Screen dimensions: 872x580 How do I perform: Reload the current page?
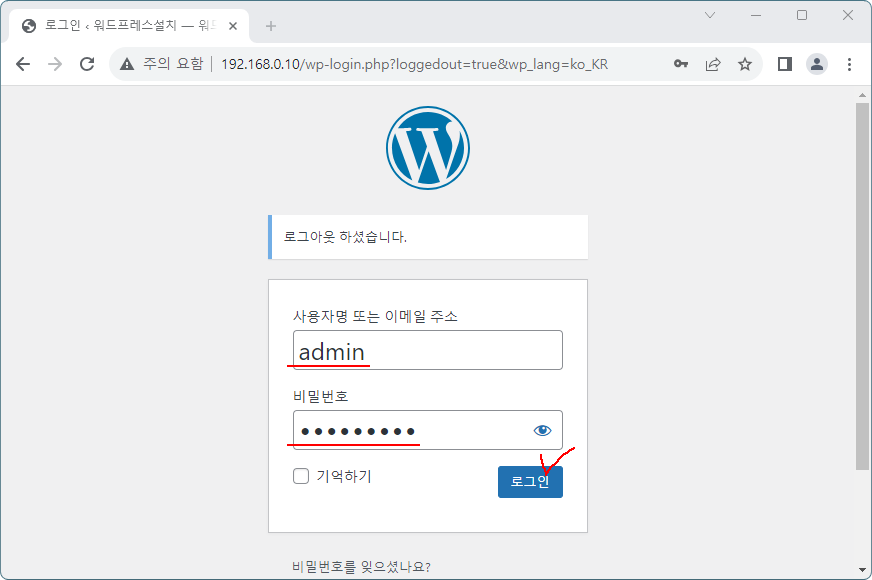pos(87,64)
